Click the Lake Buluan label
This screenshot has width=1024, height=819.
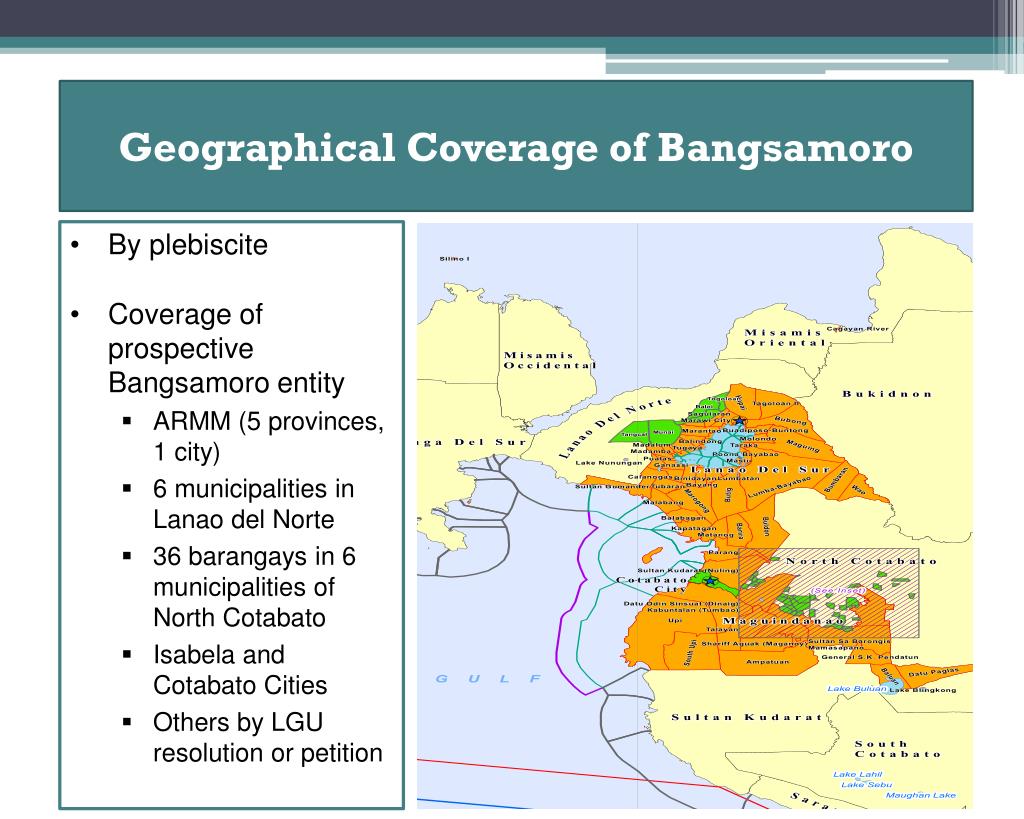point(857,689)
